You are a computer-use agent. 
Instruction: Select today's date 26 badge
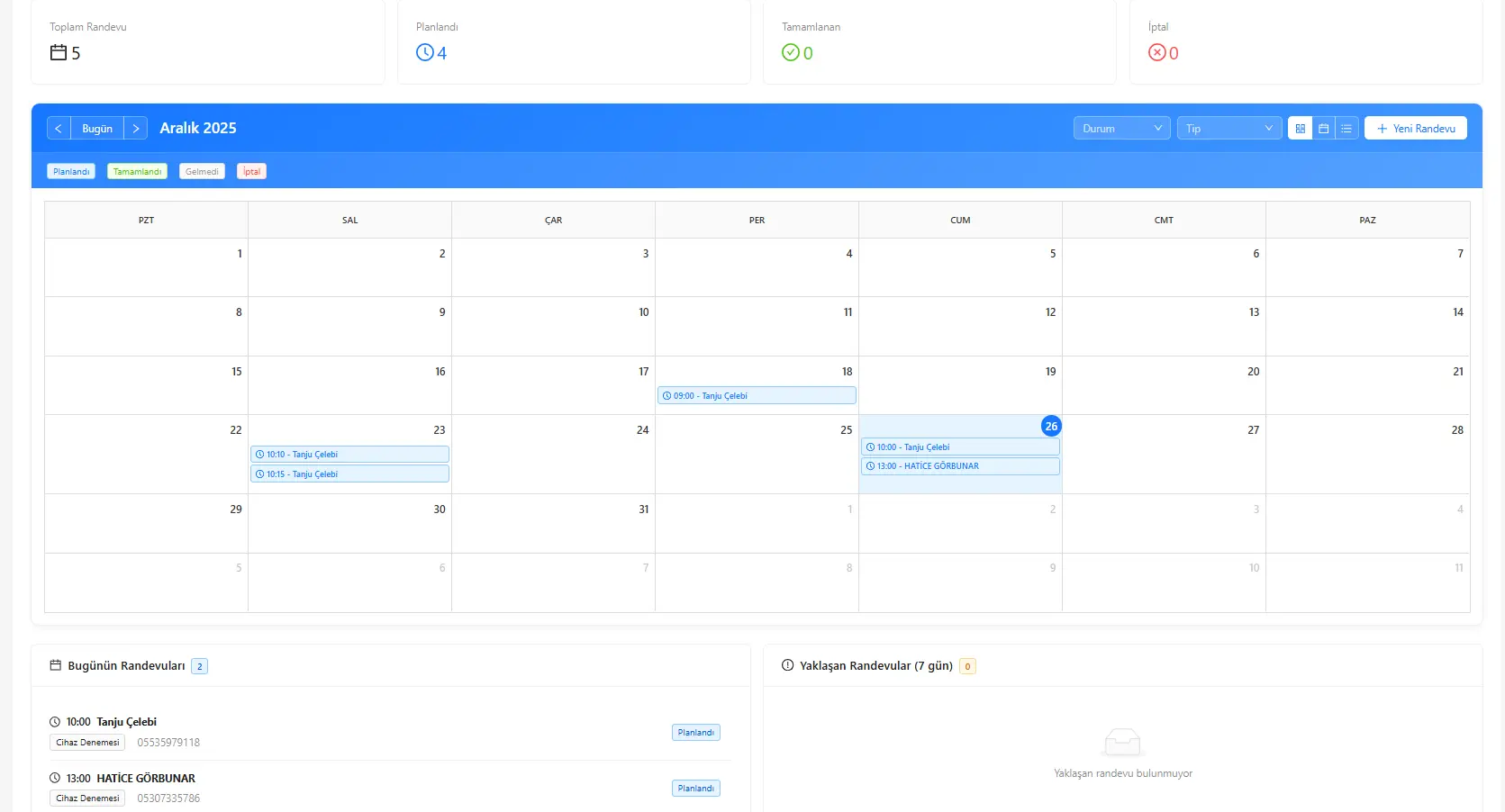tap(1051, 426)
